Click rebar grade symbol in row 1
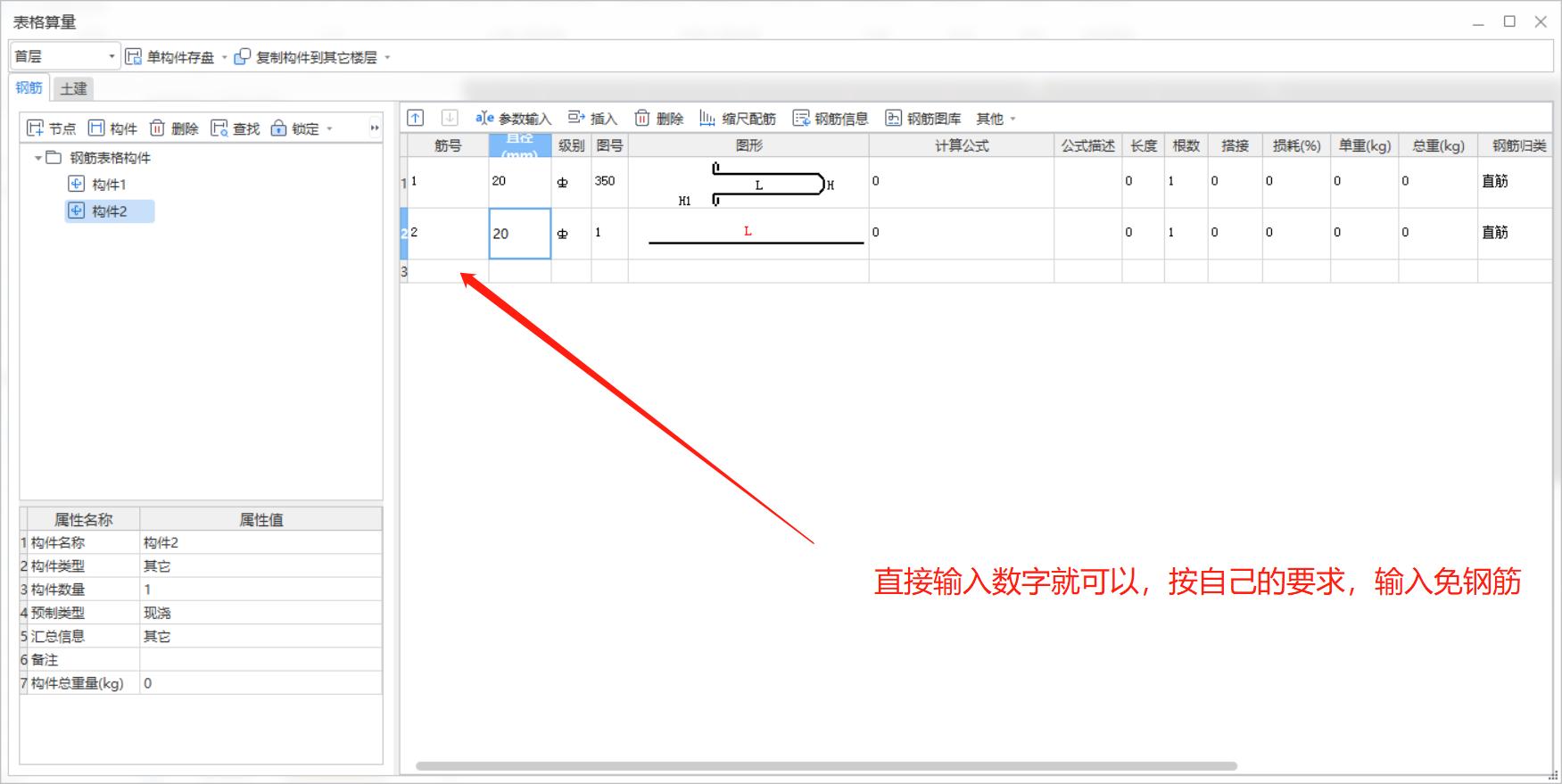The width and height of the screenshot is (1562, 784). point(563,183)
